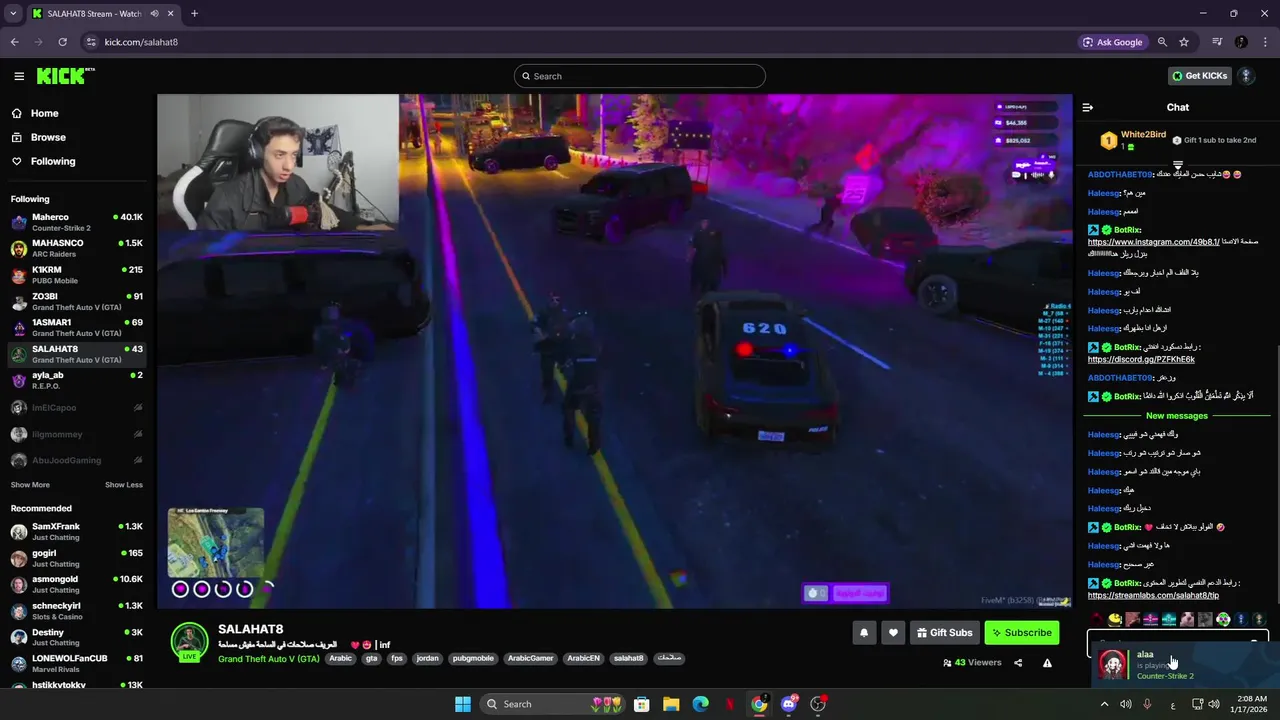Click the heart follow icon
The height and width of the screenshot is (720, 1280).
(893, 632)
